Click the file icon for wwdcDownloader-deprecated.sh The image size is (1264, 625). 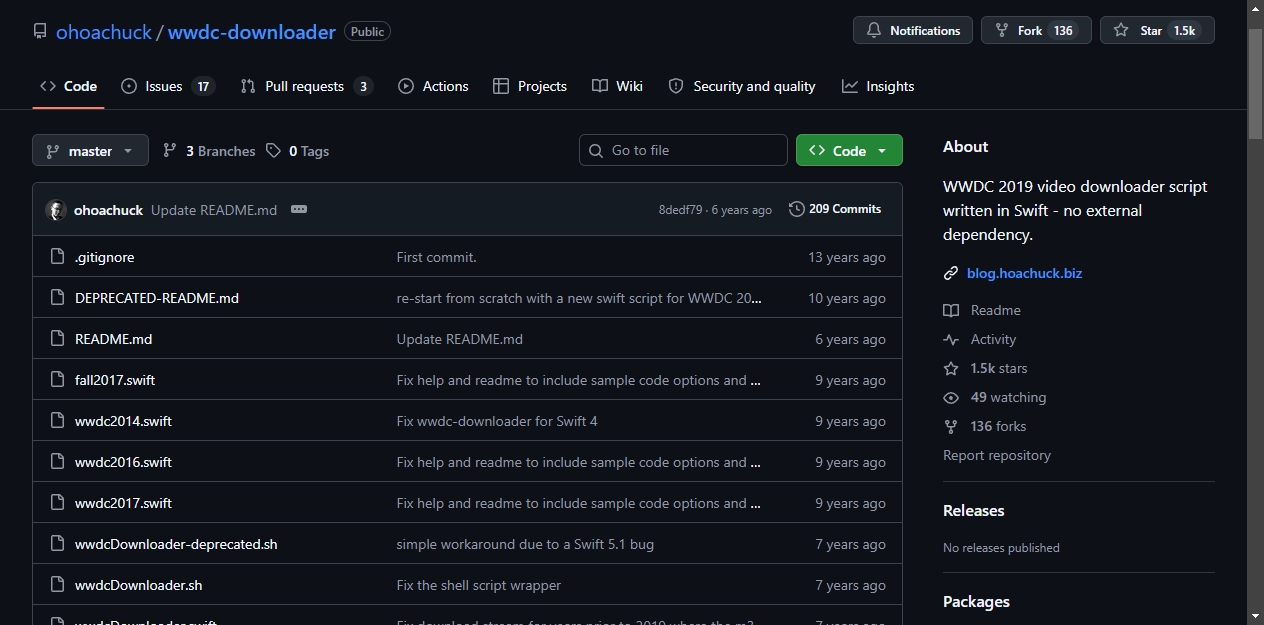[57, 544]
